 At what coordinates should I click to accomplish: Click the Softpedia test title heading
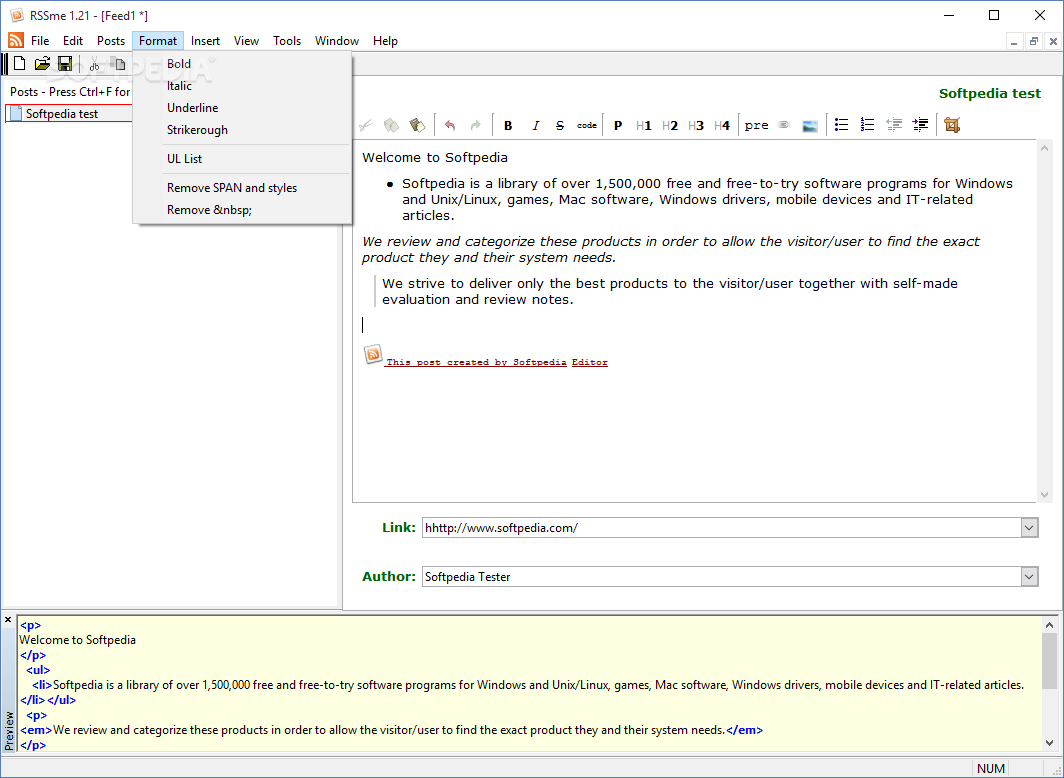pyautogui.click(x=989, y=94)
